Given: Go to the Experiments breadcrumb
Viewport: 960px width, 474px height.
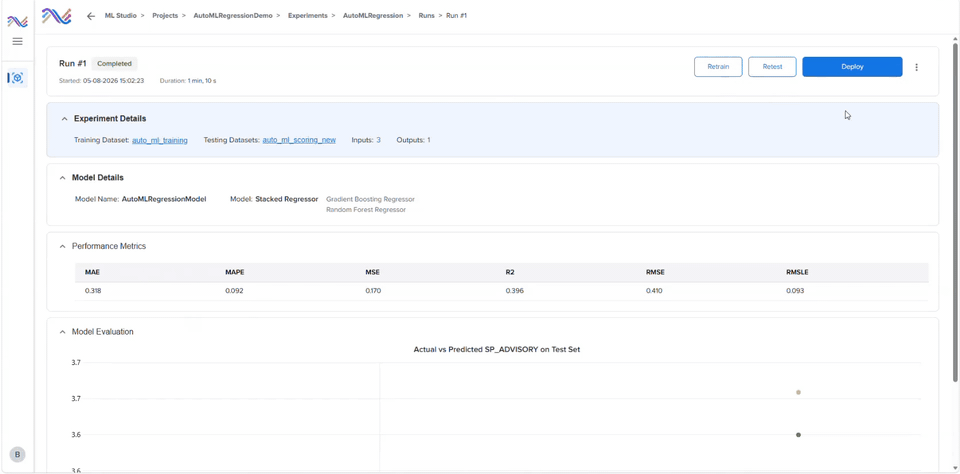Looking at the screenshot, I should click(307, 15).
